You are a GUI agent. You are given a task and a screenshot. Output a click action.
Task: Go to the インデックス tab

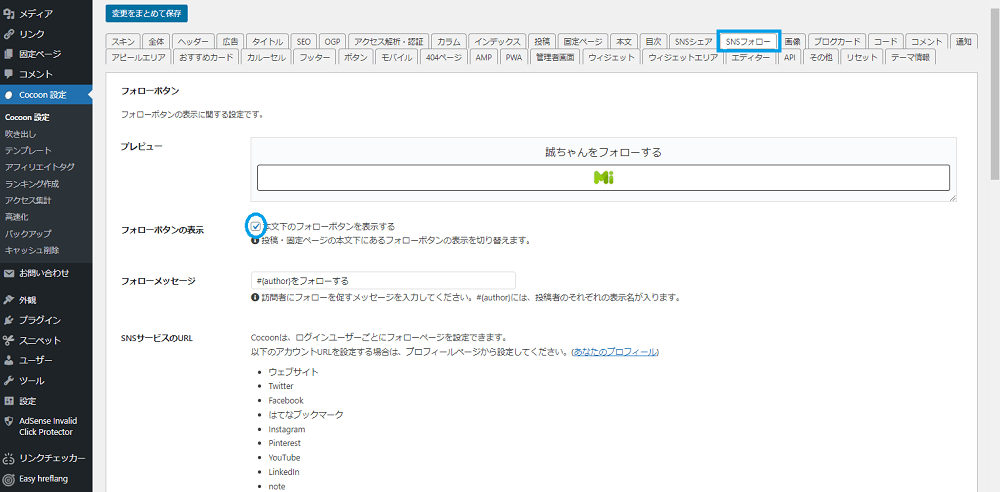[498, 41]
